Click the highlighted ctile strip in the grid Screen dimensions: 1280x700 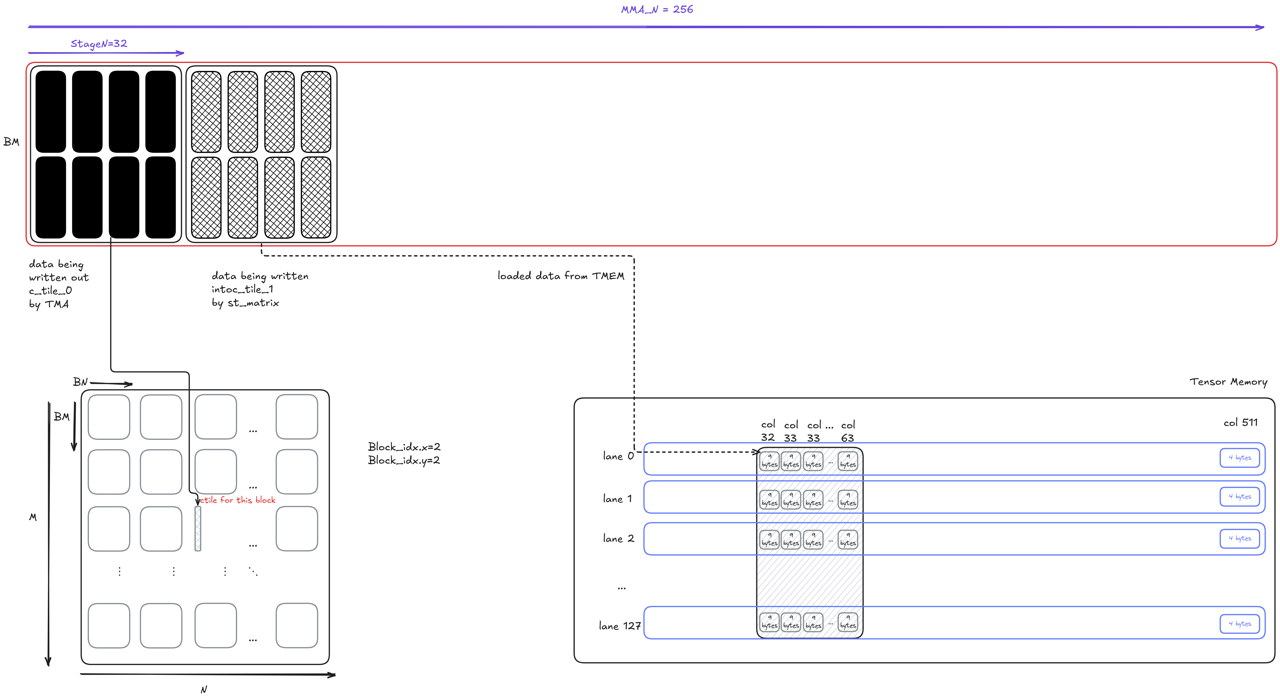click(x=198, y=529)
